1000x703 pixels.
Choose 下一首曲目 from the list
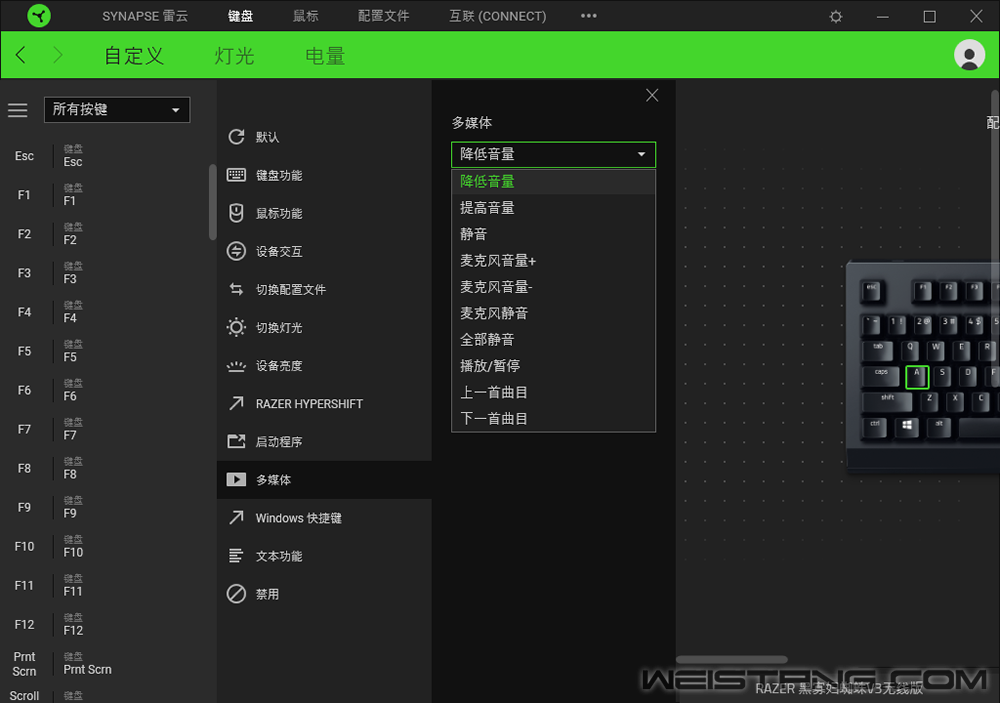(x=553, y=418)
